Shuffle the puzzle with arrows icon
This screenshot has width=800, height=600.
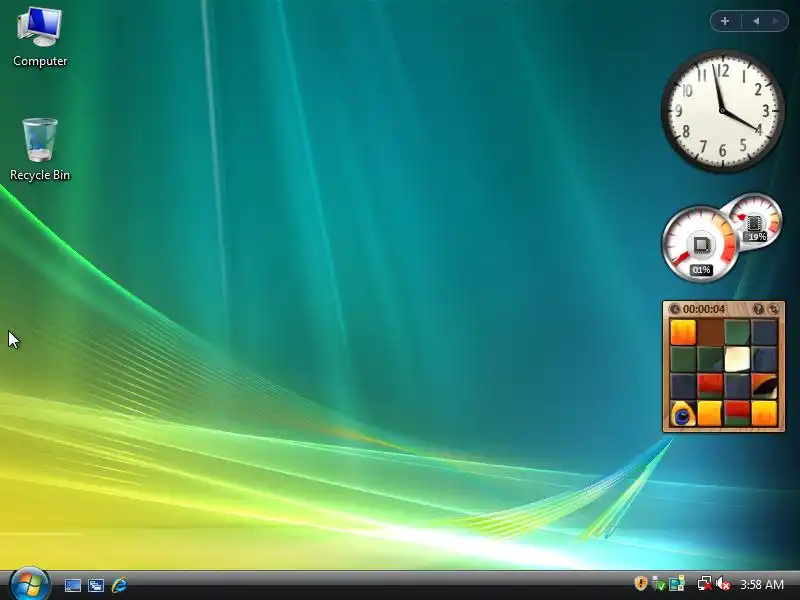773,309
